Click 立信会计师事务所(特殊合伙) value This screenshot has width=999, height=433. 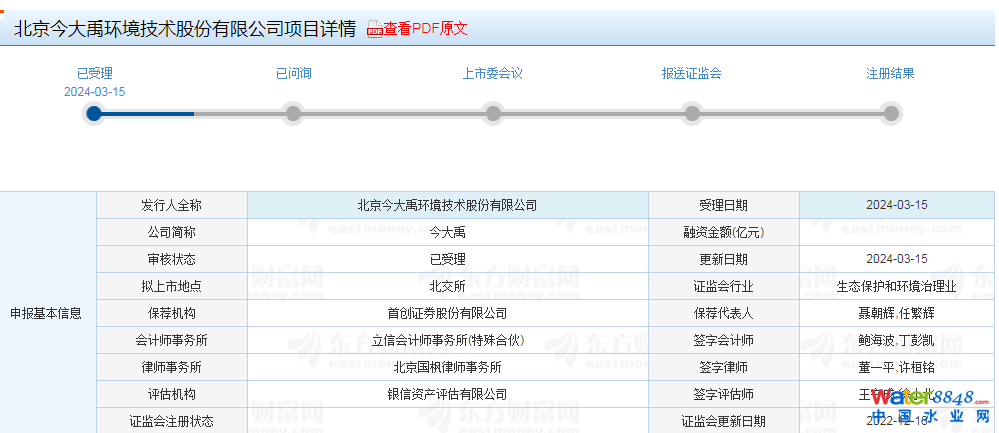click(x=447, y=340)
